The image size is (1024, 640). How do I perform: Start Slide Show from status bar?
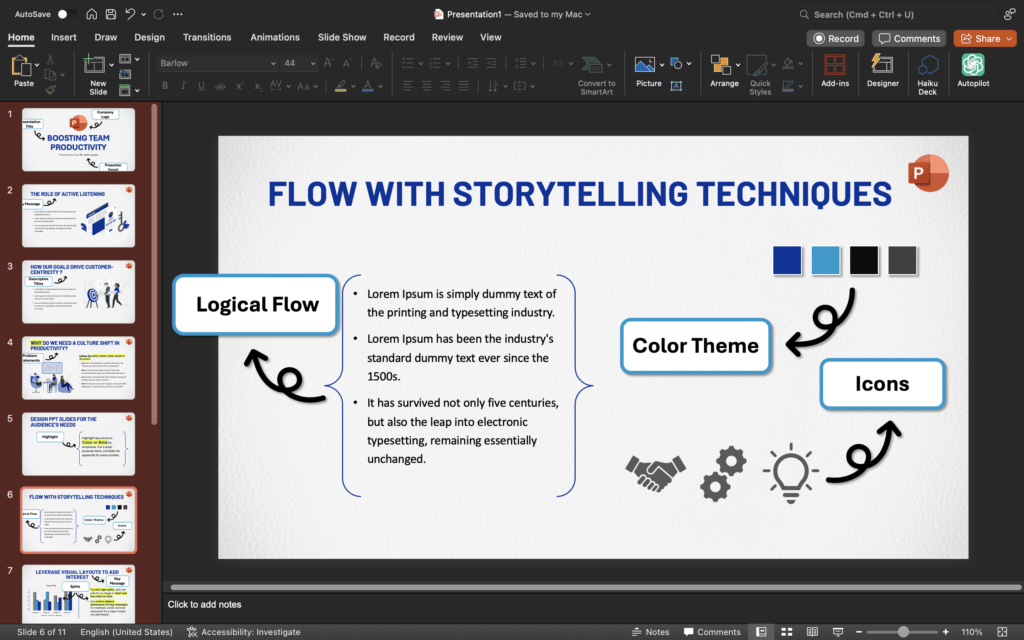point(836,632)
